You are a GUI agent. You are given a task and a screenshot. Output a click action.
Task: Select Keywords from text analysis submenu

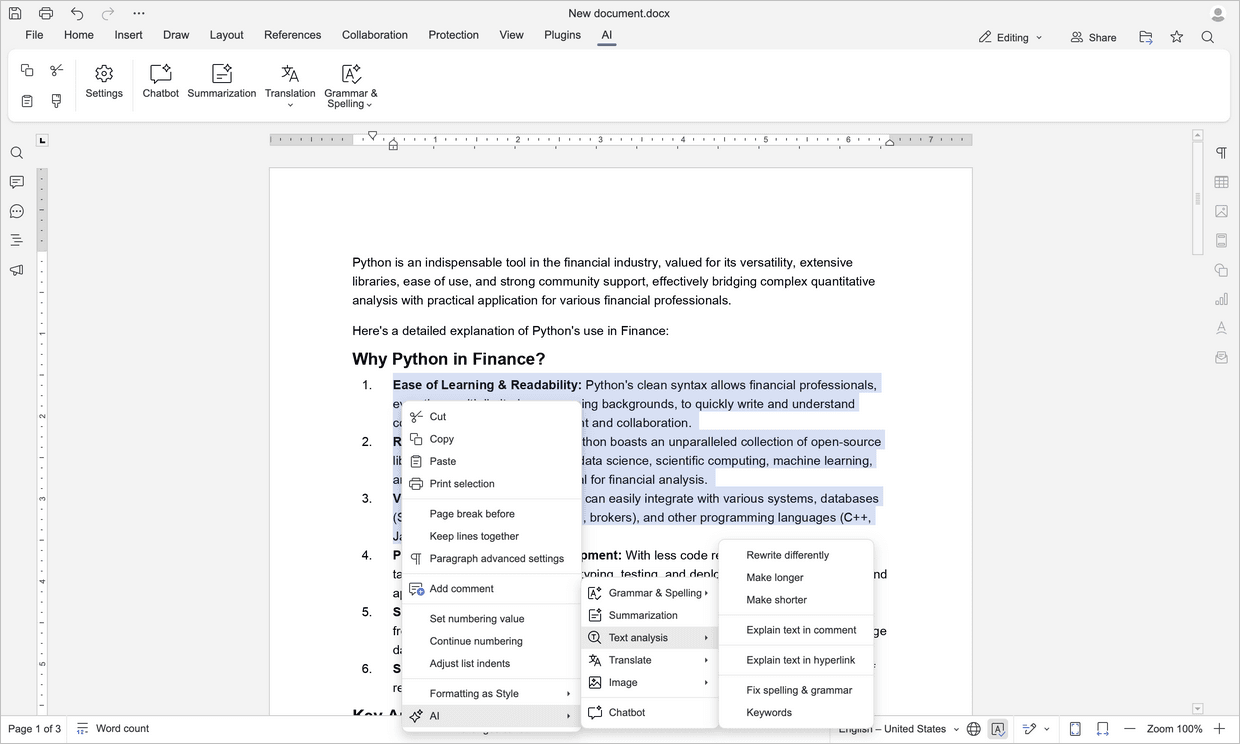coord(796,713)
